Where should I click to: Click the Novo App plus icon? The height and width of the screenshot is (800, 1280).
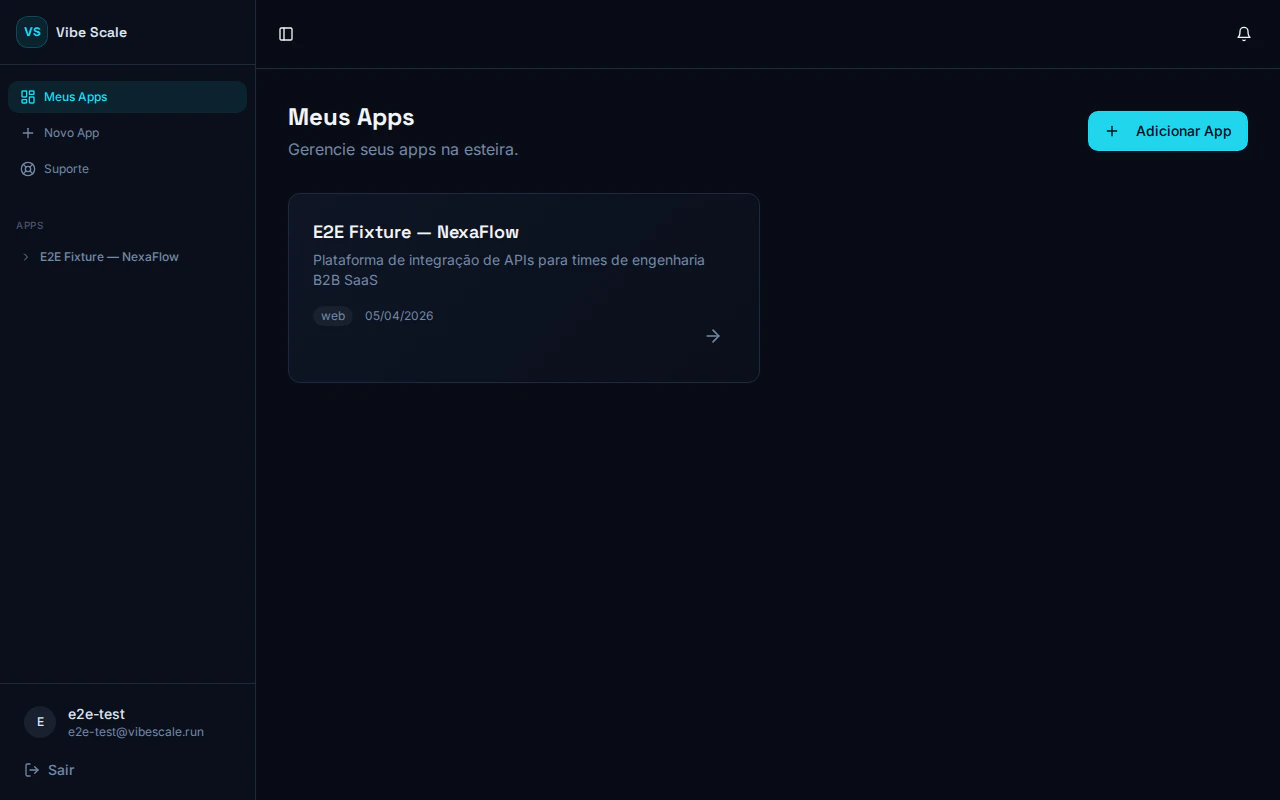pyautogui.click(x=27, y=132)
